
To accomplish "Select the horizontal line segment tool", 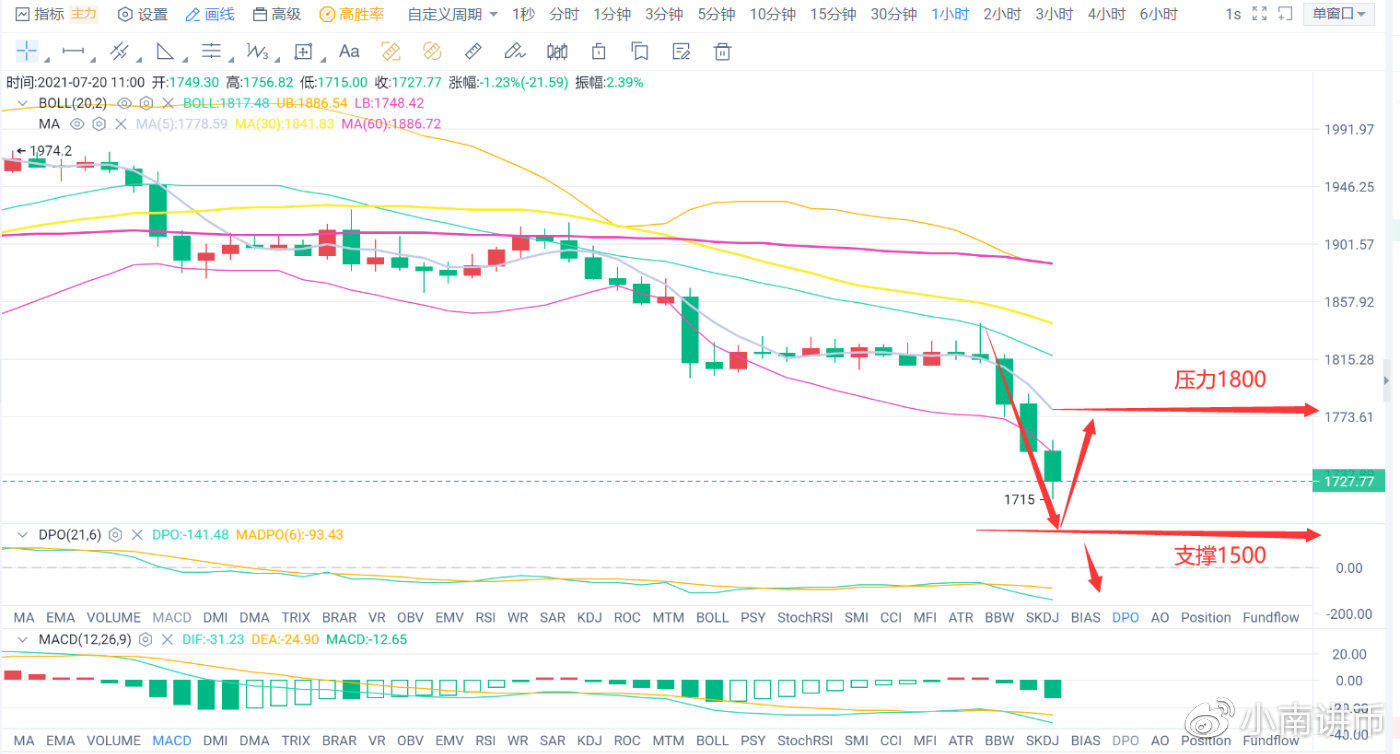I will tap(73, 51).
